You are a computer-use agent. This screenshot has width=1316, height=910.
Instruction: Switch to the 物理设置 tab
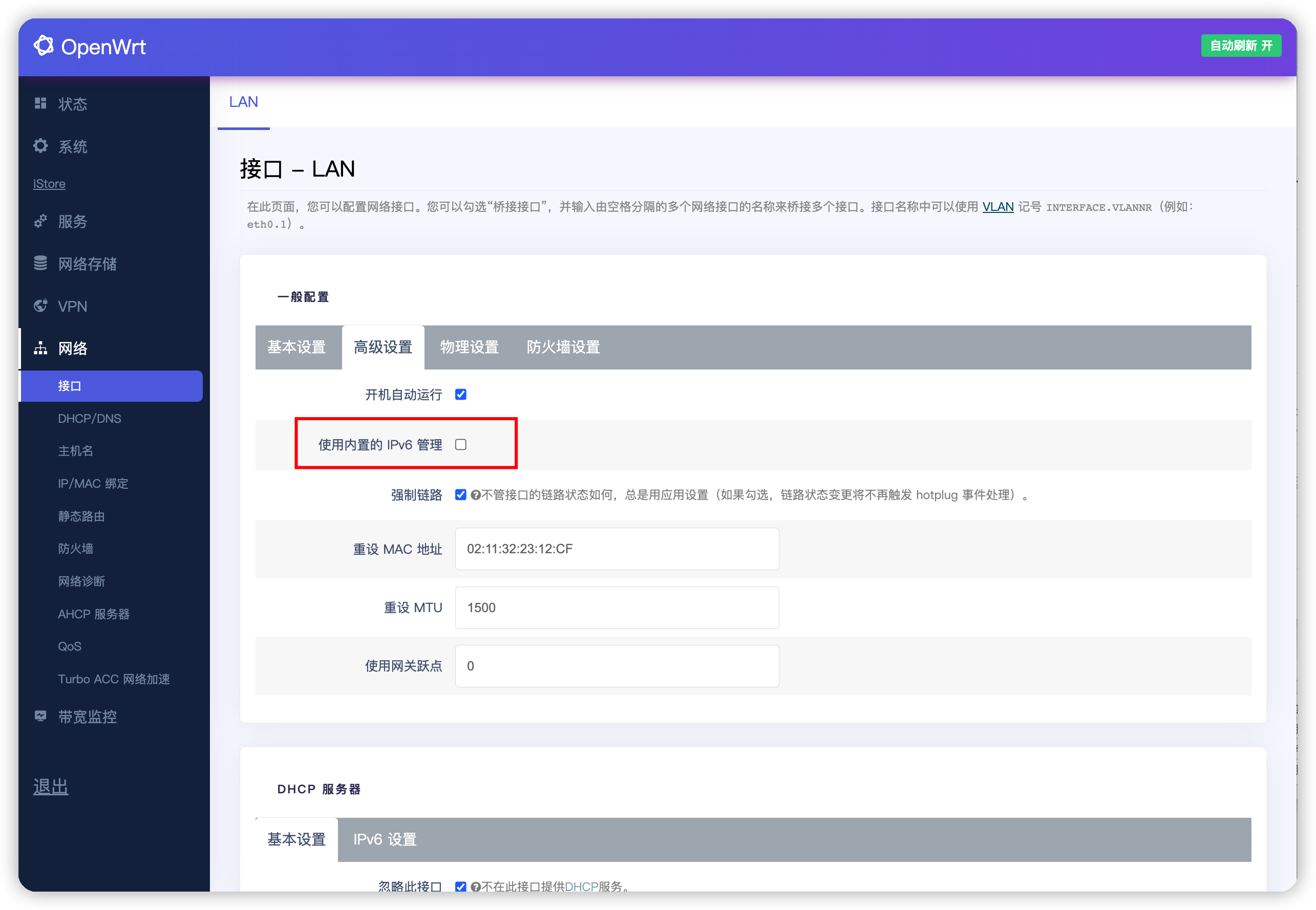469,347
